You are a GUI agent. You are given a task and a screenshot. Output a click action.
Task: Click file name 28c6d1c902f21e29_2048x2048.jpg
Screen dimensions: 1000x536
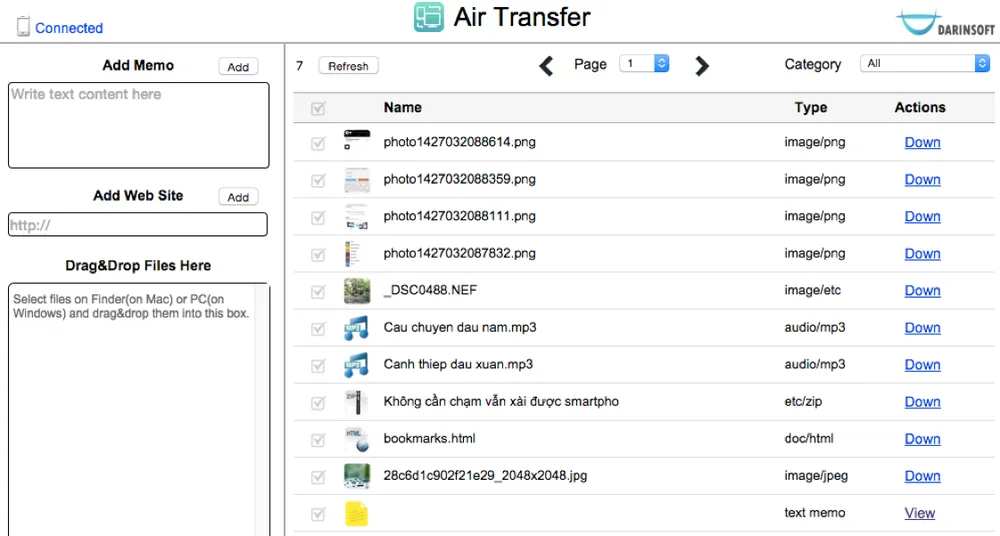click(485, 475)
